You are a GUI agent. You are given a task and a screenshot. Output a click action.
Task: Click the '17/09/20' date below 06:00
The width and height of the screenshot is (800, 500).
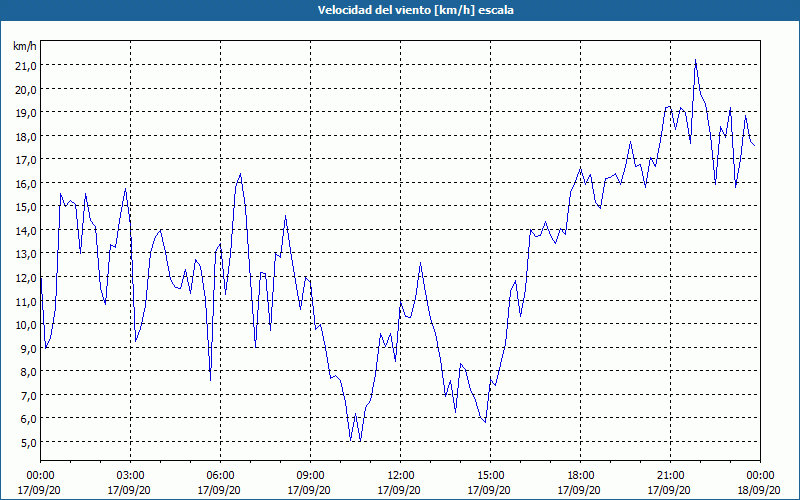220,490
